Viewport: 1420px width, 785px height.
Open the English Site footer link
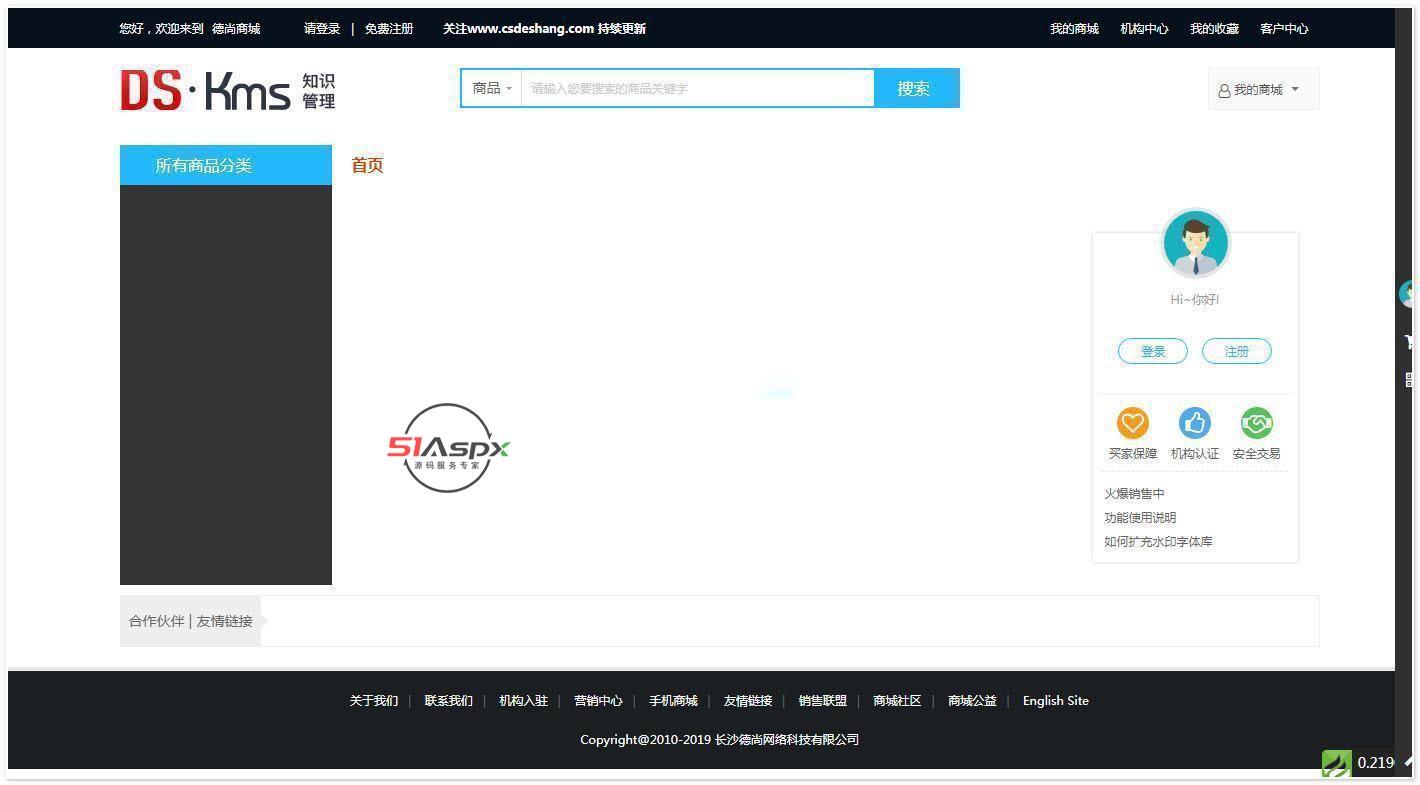click(x=1055, y=701)
